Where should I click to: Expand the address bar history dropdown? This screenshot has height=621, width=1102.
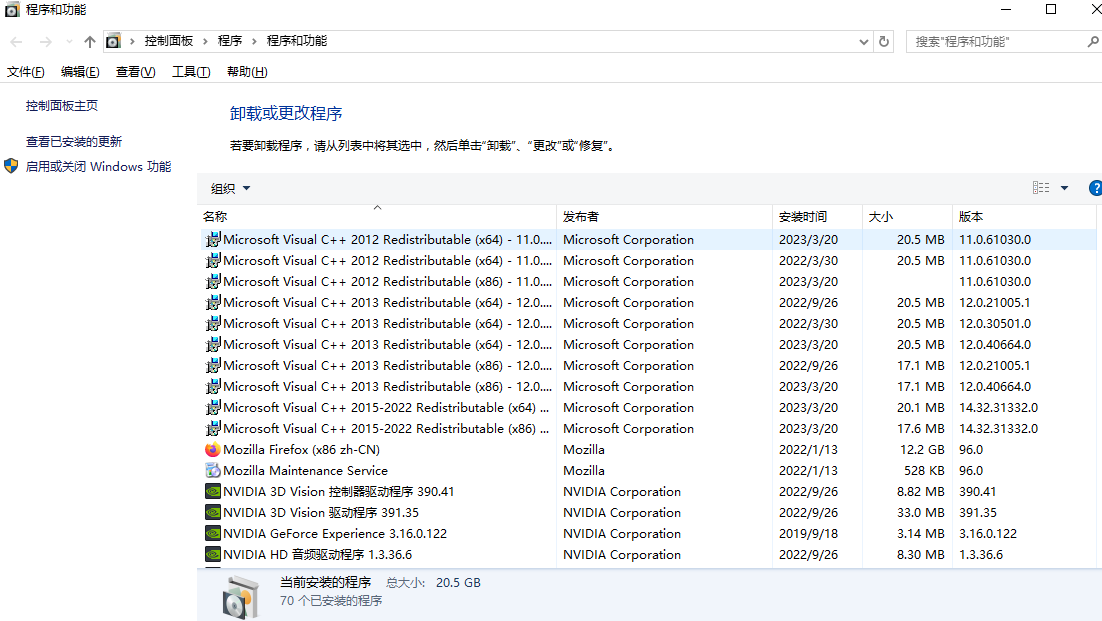coord(864,42)
